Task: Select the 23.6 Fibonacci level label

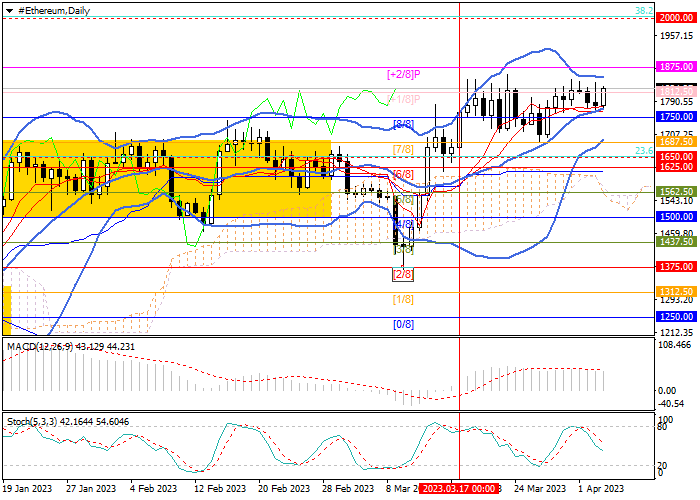Action: click(644, 151)
